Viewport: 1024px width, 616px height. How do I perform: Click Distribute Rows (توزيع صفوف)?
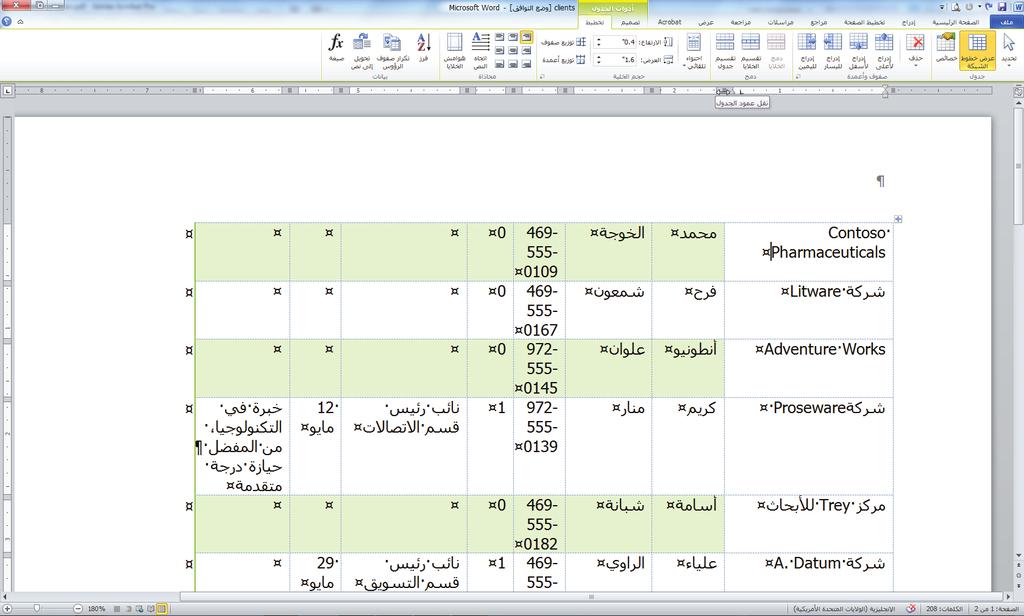click(564, 42)
